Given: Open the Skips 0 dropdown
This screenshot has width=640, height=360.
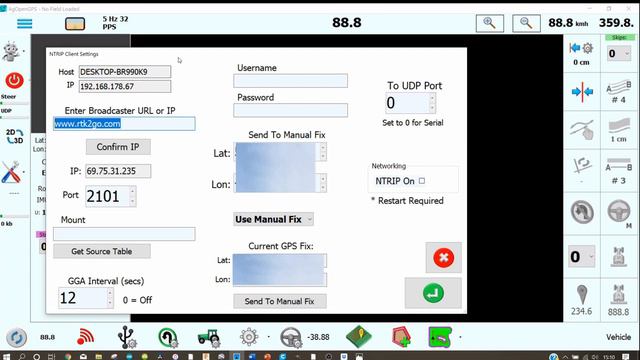Looking at the screenshot, I should pyautogui.click(x=619, y=53).
